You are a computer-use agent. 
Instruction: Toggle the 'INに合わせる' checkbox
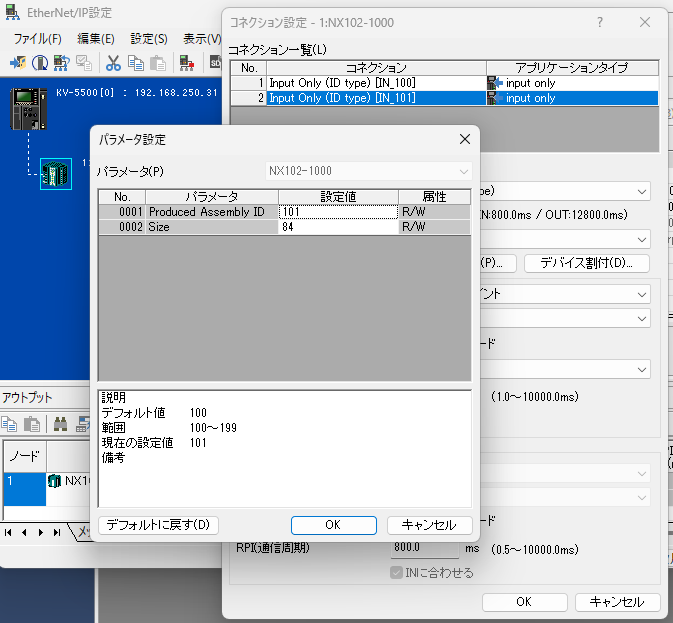(x=397, y=573)
